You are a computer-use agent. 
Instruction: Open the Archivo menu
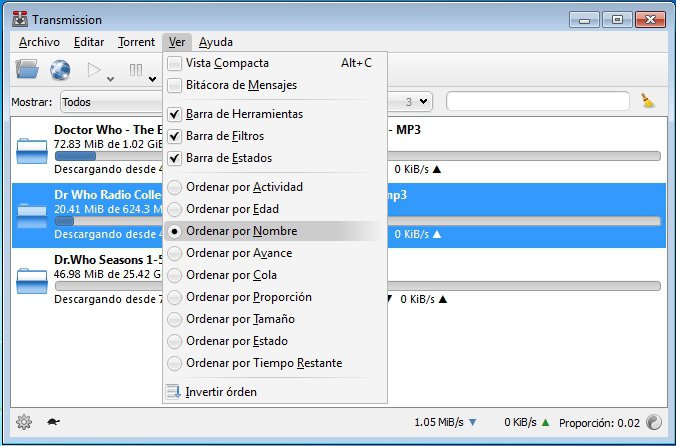coord(39,42)
